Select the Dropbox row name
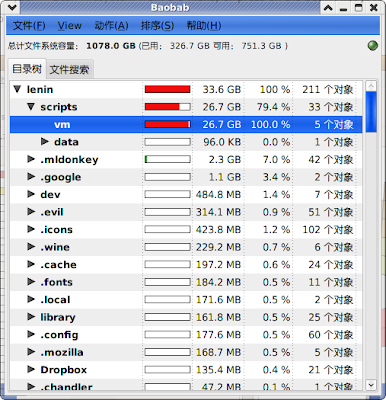Viewport: 386px width, 400px height. pyautogui.click(x=64, y=370)
